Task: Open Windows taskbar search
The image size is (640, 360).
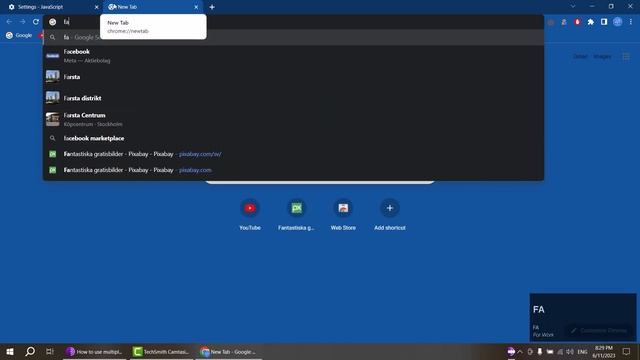Action: (x=30, y=351)
